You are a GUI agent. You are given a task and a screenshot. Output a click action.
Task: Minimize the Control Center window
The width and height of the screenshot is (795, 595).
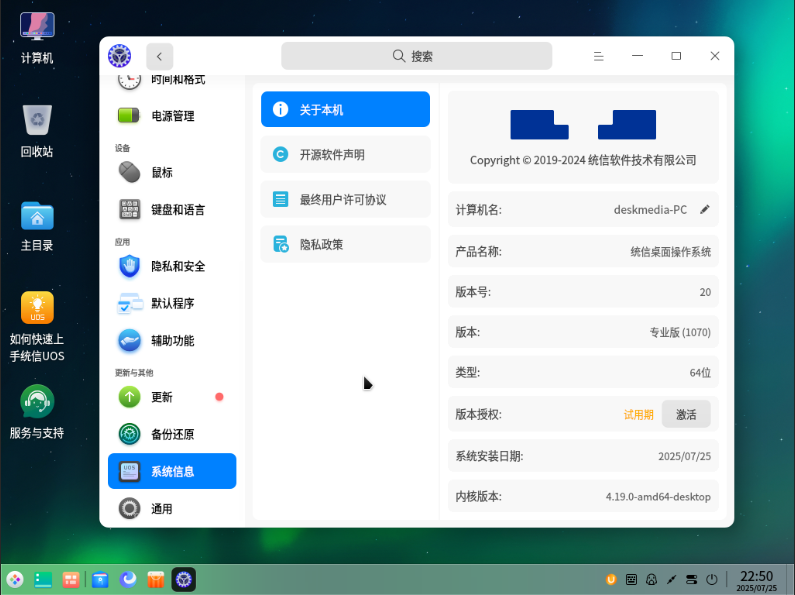(x=637, y=56)
